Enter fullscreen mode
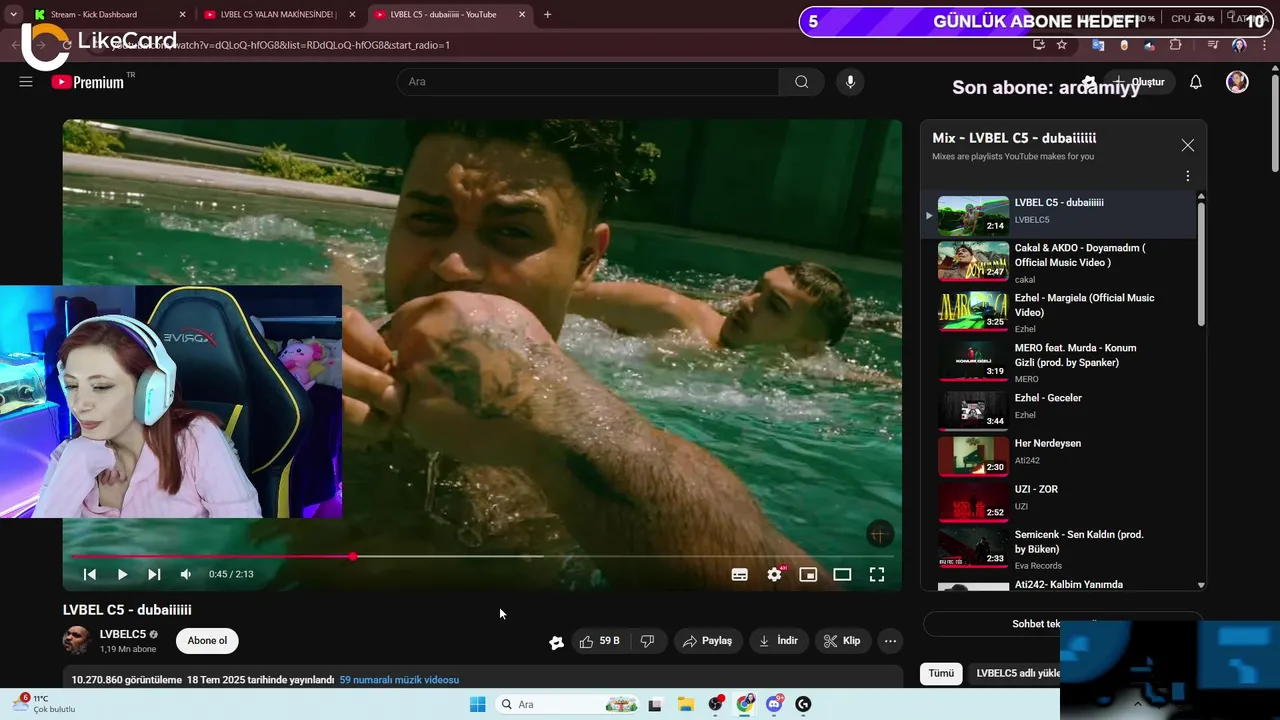Screen dimensions: 1280x720 [876, 574]
